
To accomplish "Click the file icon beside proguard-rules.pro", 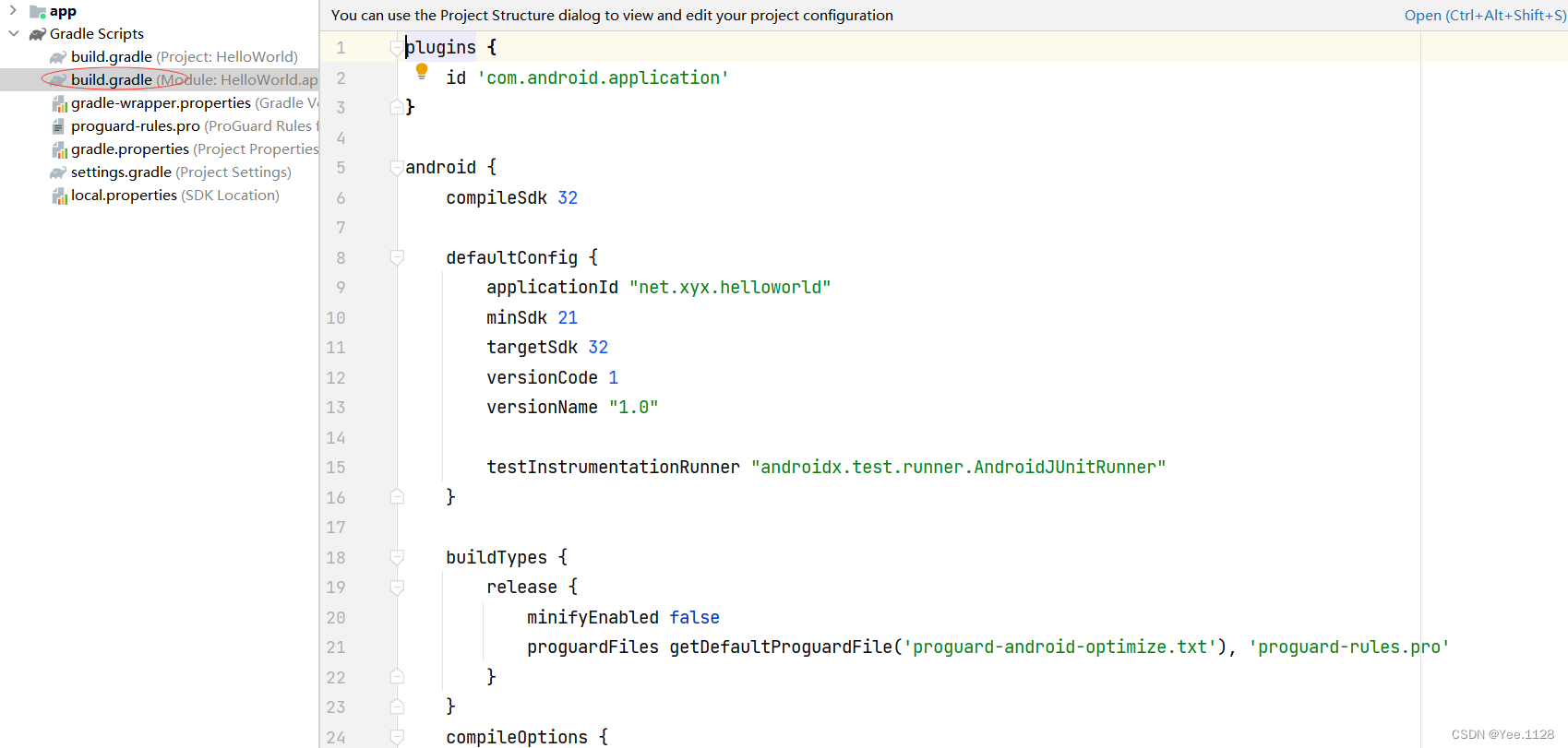I will [x=58, y=126].
